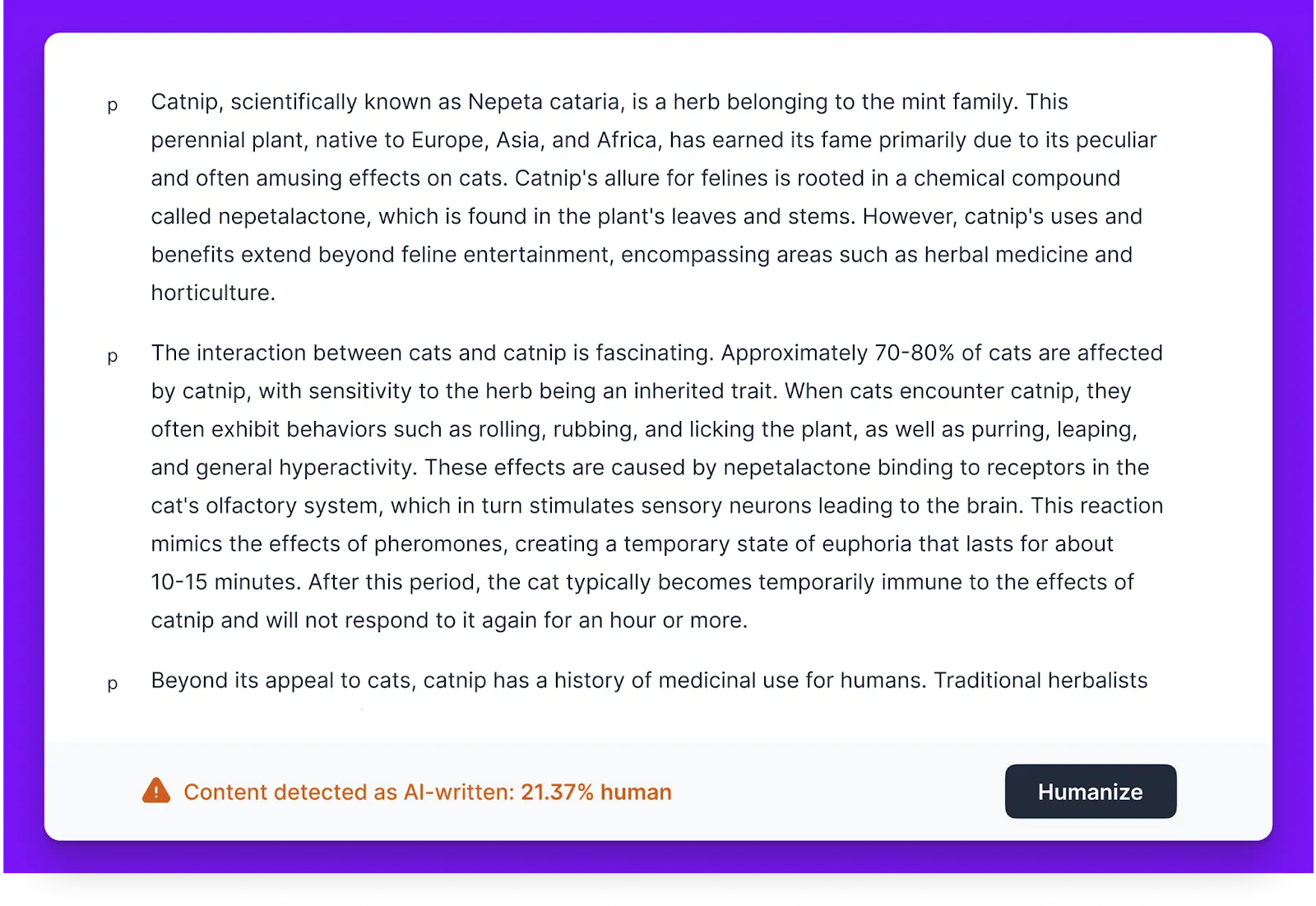This screenshot has width=1316, height=906.
Task: Click the words 'Europe, Asia, and Africa'
Action: pyautogui.click(x=535, y=141)
